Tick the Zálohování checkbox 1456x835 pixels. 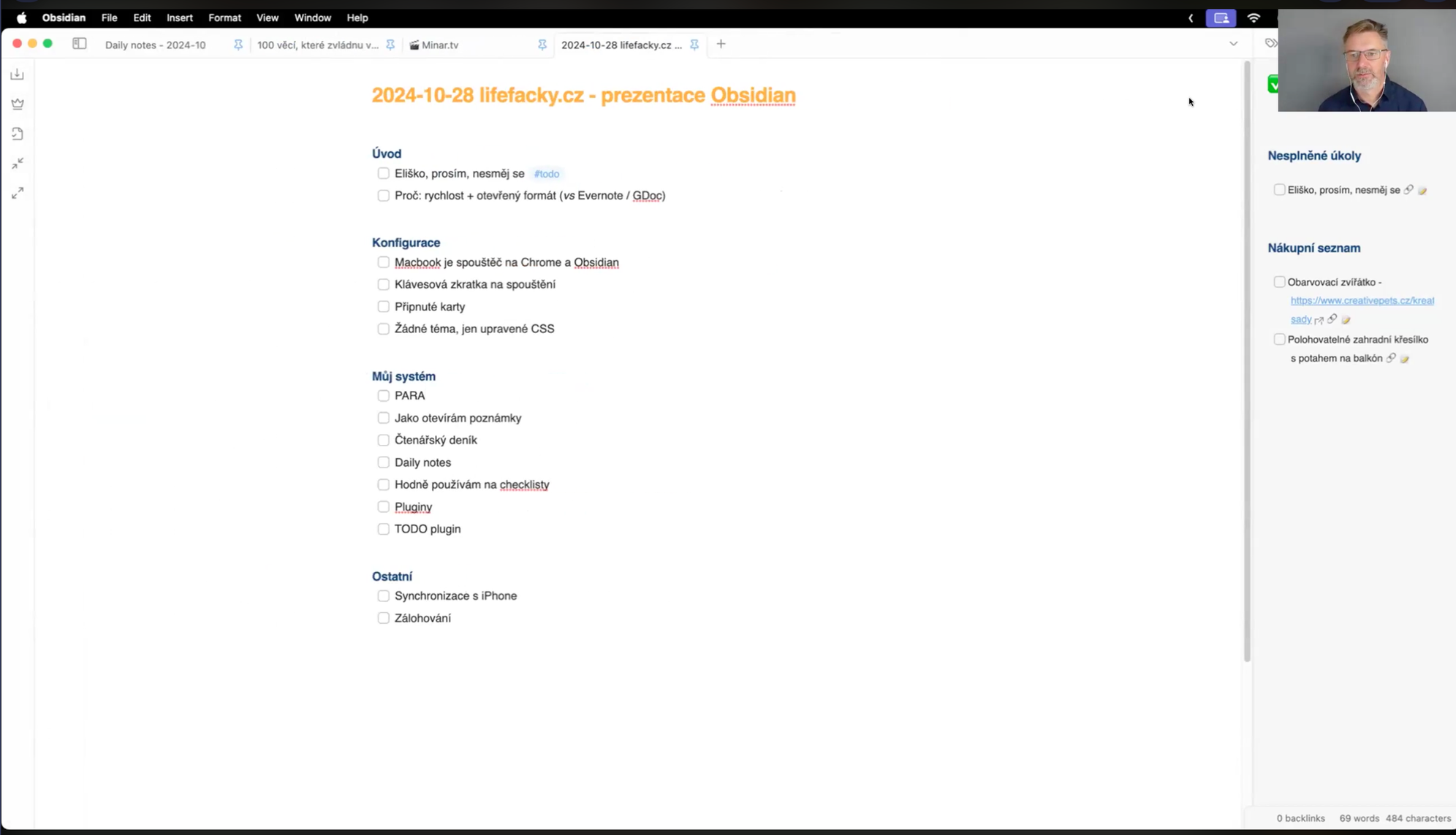(383, 618)
